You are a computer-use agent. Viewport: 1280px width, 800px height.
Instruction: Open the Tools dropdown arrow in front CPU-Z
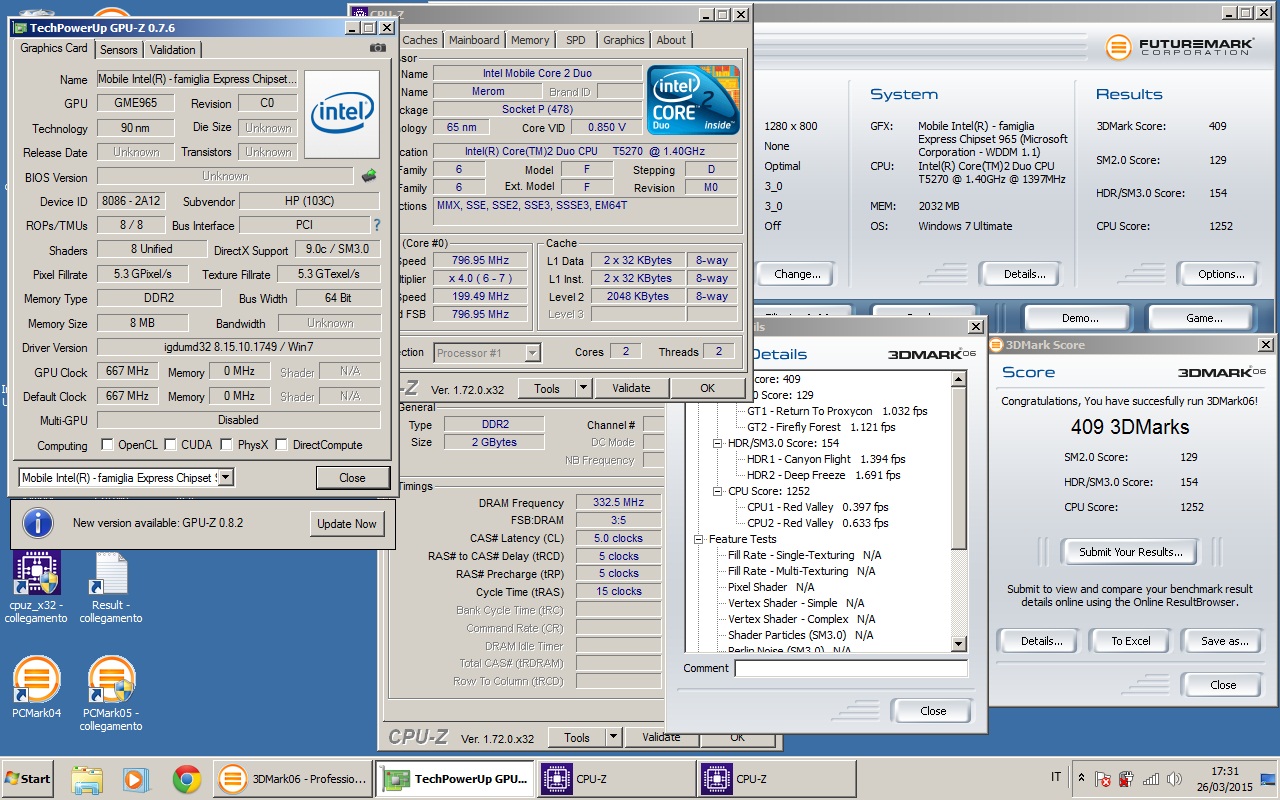point(583,388)
